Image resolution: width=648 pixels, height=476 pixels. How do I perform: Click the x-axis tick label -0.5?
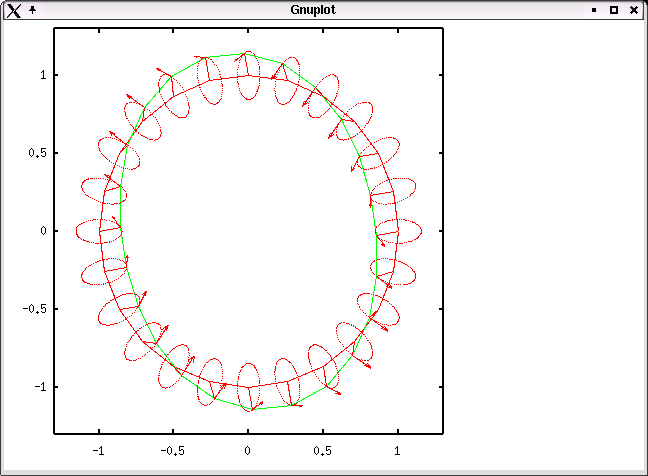172,451
